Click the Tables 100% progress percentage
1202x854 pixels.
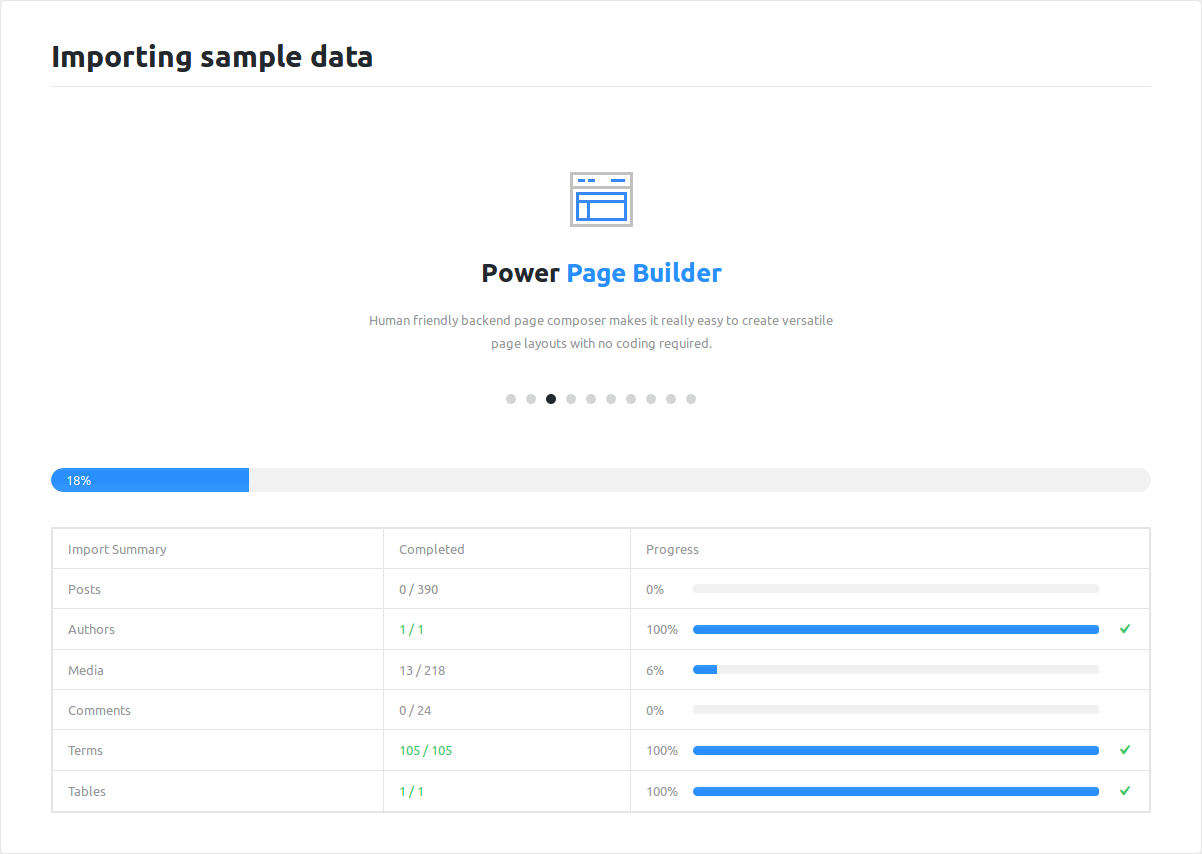coord(662,791)
